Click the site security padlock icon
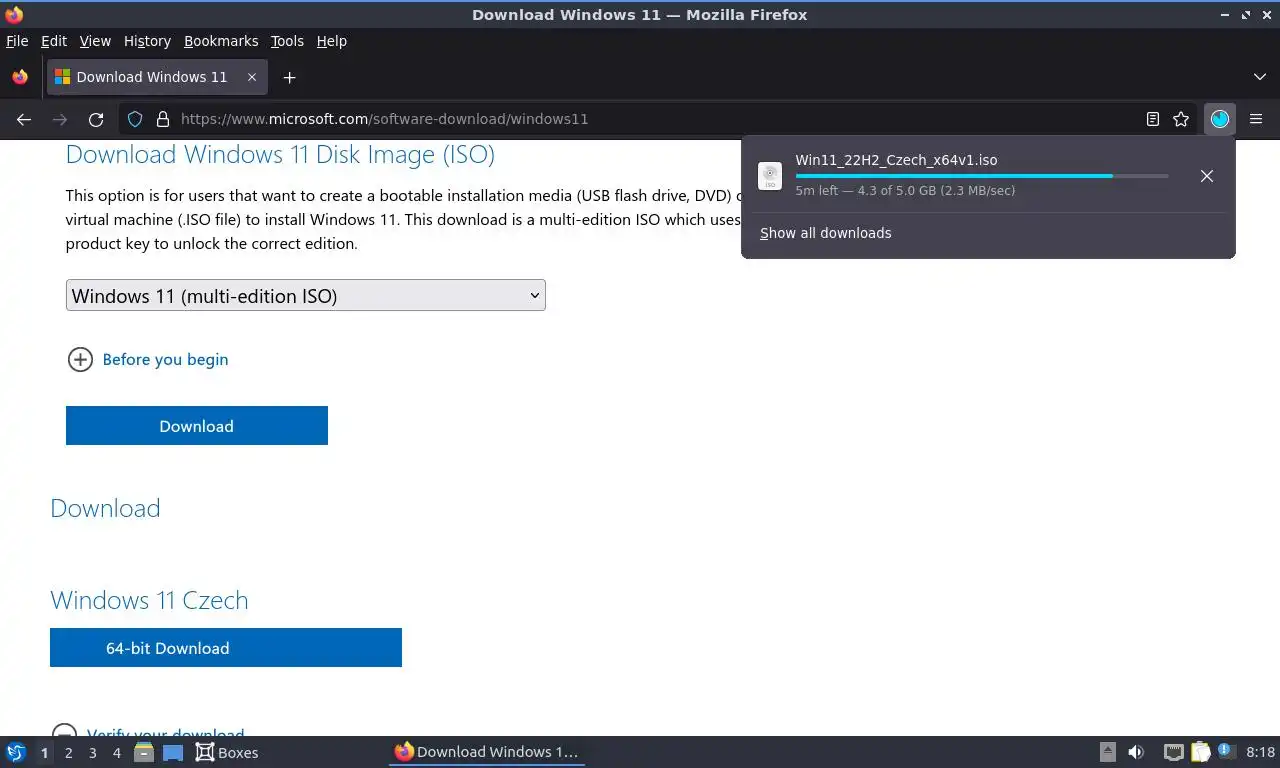1280x768 pixels. tap(163, 119)
